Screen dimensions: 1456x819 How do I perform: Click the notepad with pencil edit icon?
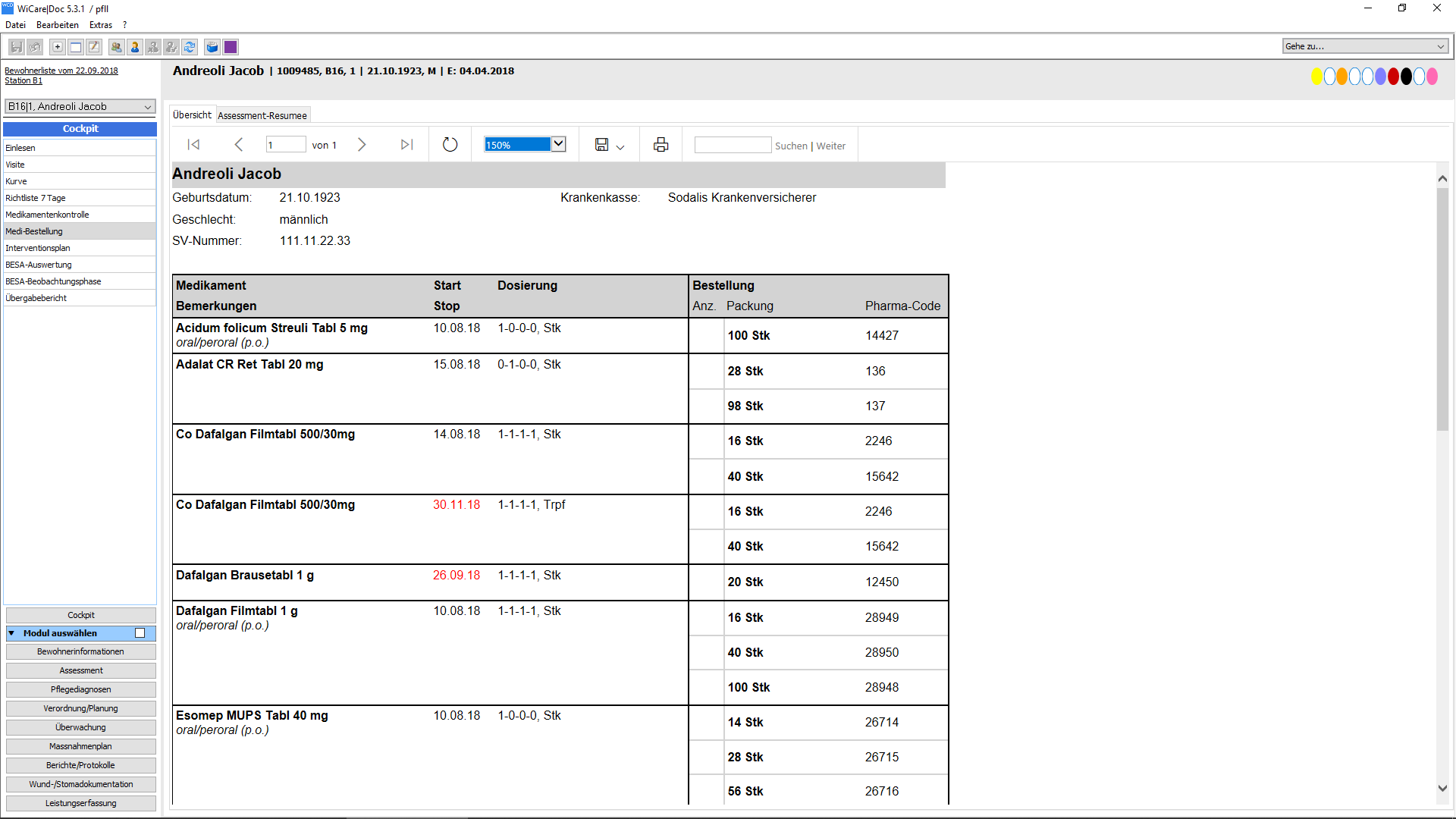point(94,47)
